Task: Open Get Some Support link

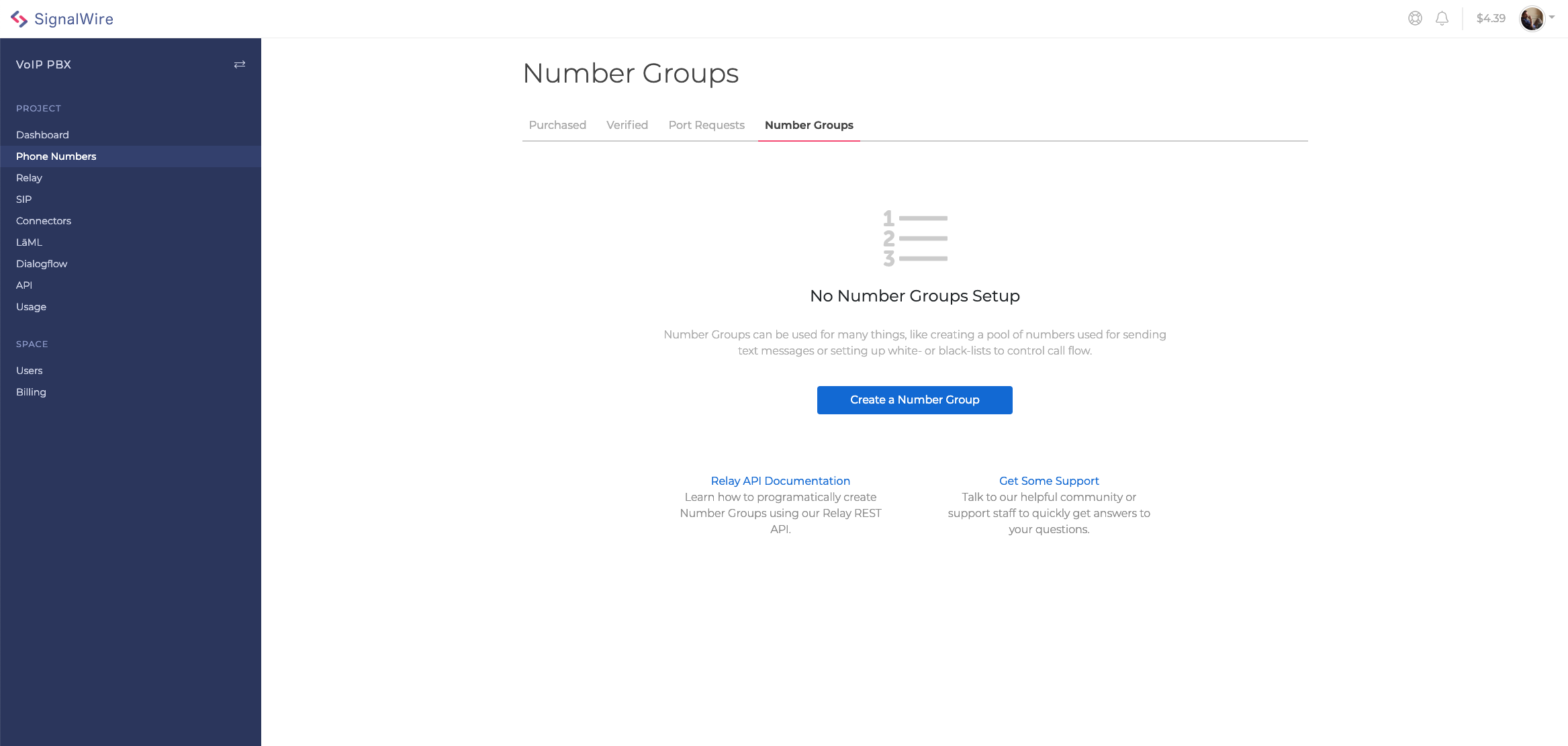Action: pyautogui.click(x=1049, y=481)
